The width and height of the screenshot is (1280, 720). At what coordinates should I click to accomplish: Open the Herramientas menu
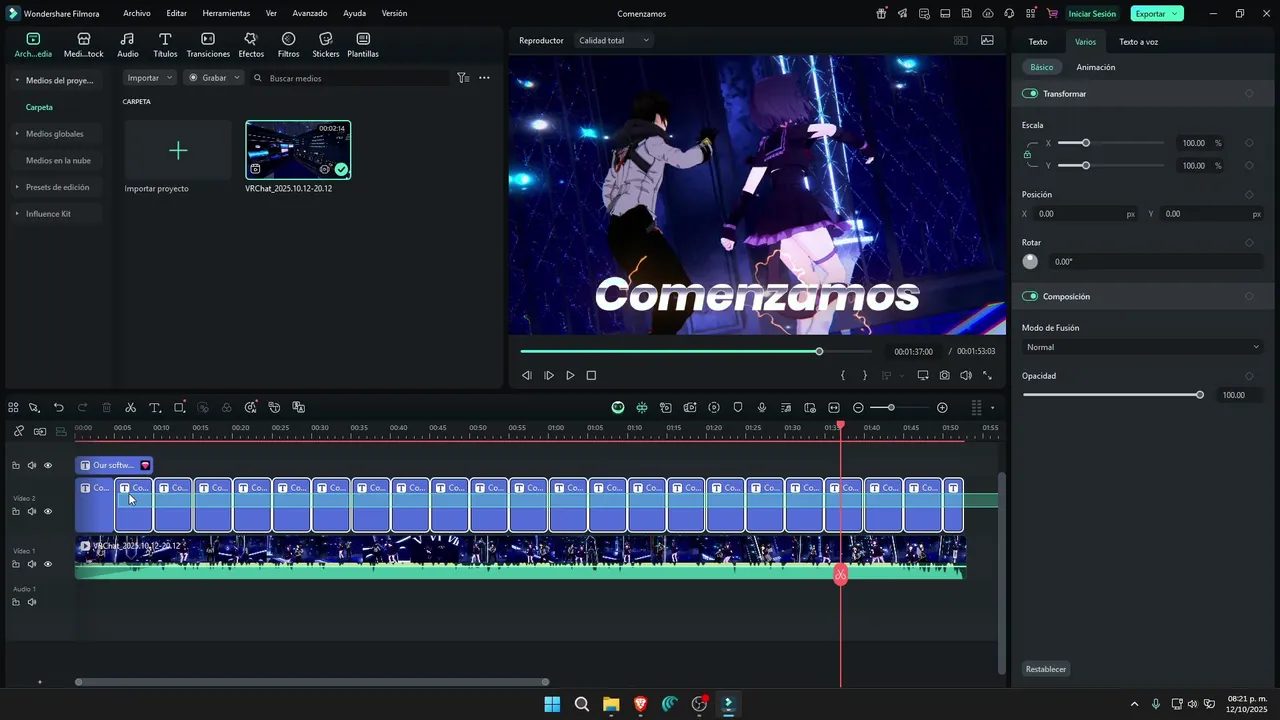click(x=226, y=14)
